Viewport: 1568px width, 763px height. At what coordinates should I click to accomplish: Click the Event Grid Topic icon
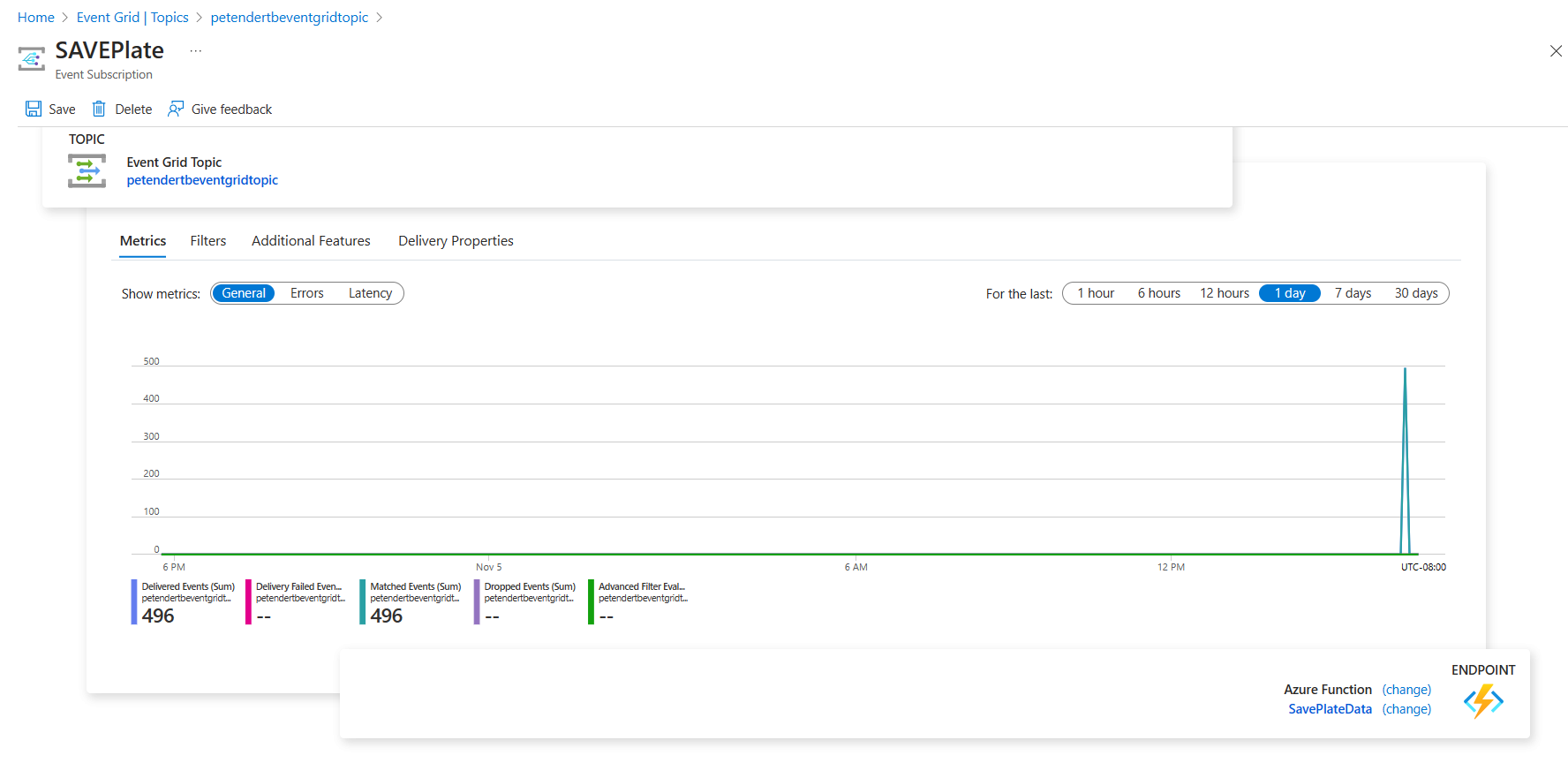[87, 170]
